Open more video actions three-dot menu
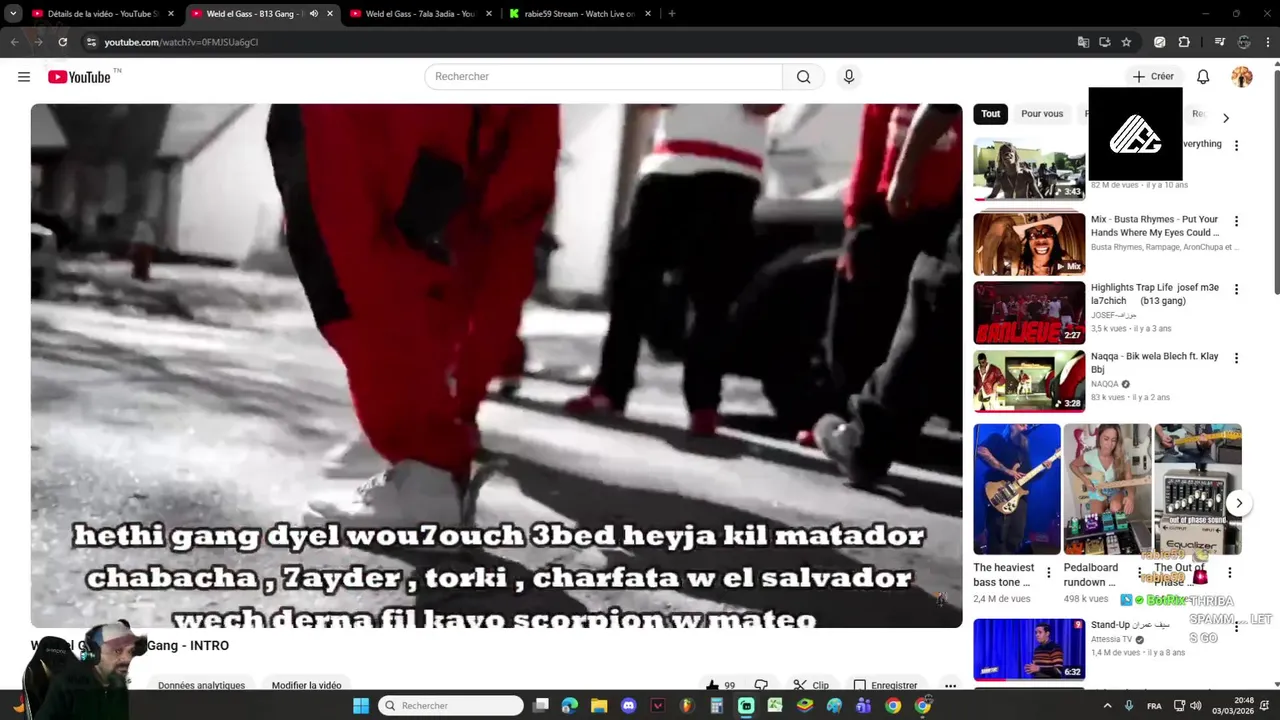The width and height of the screenshot is (1280, 720). pos(950,685)
